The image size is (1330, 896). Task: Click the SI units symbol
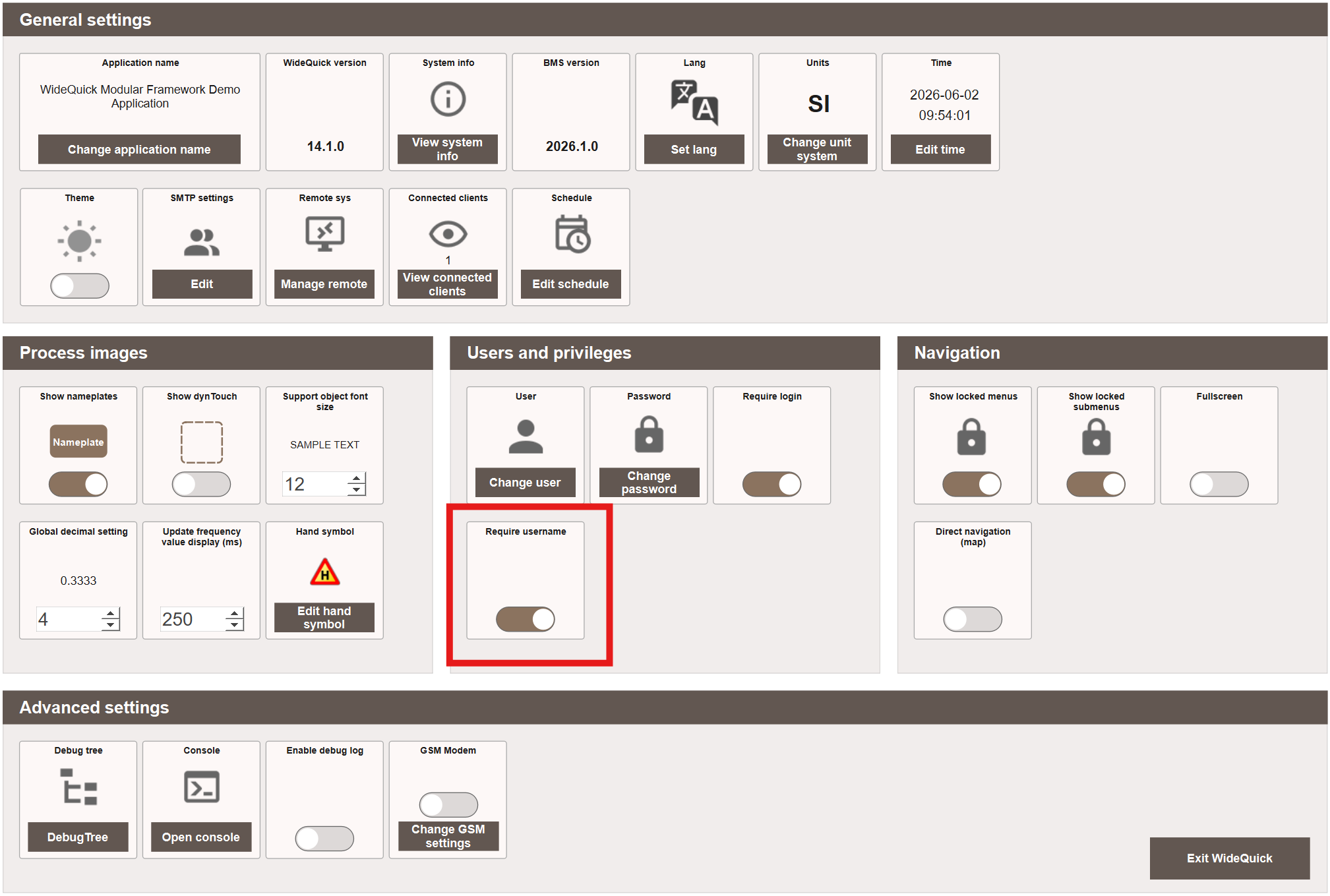tap(818, 104)
